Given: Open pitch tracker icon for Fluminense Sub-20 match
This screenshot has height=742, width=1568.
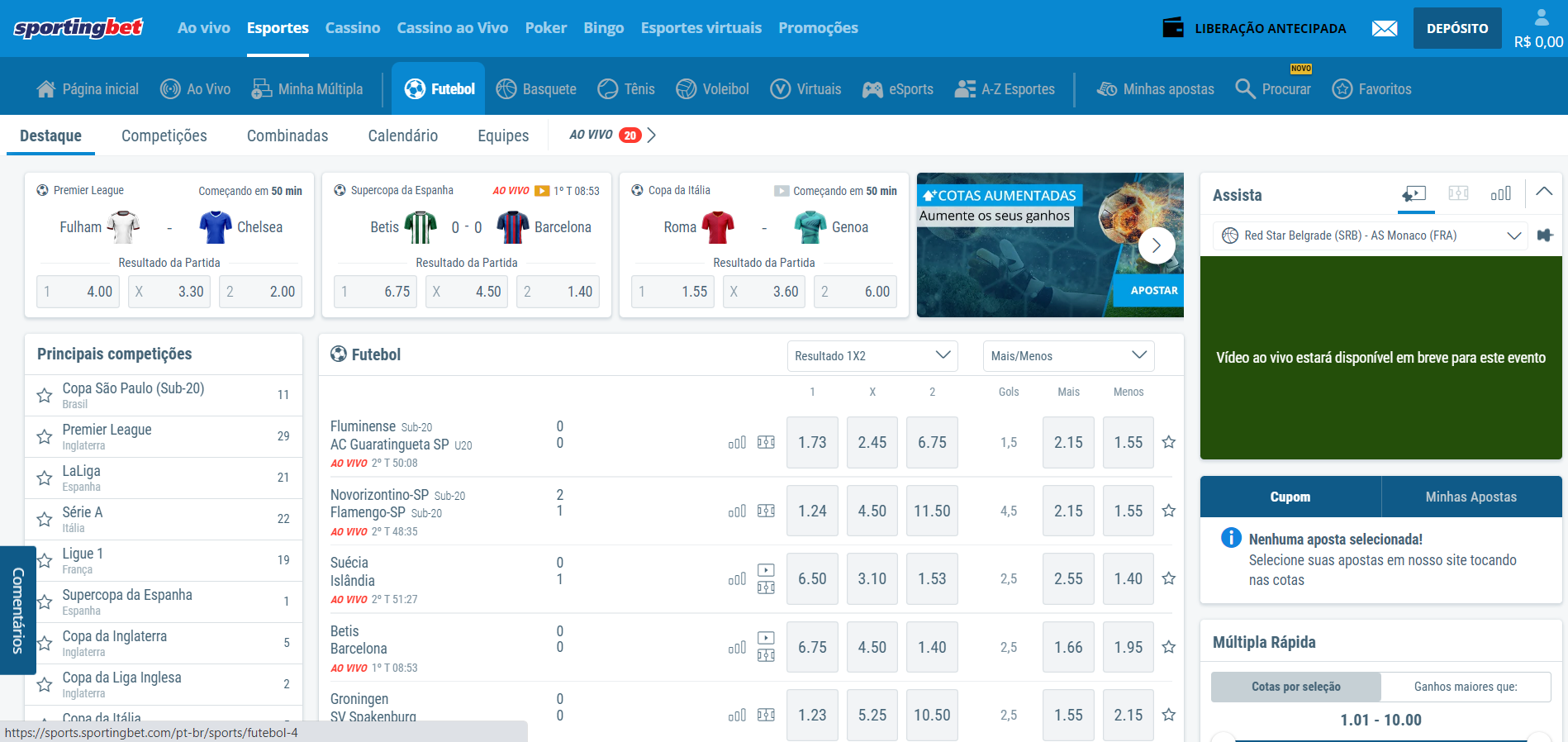Looking at the screenshot, I should pos(767,443).
